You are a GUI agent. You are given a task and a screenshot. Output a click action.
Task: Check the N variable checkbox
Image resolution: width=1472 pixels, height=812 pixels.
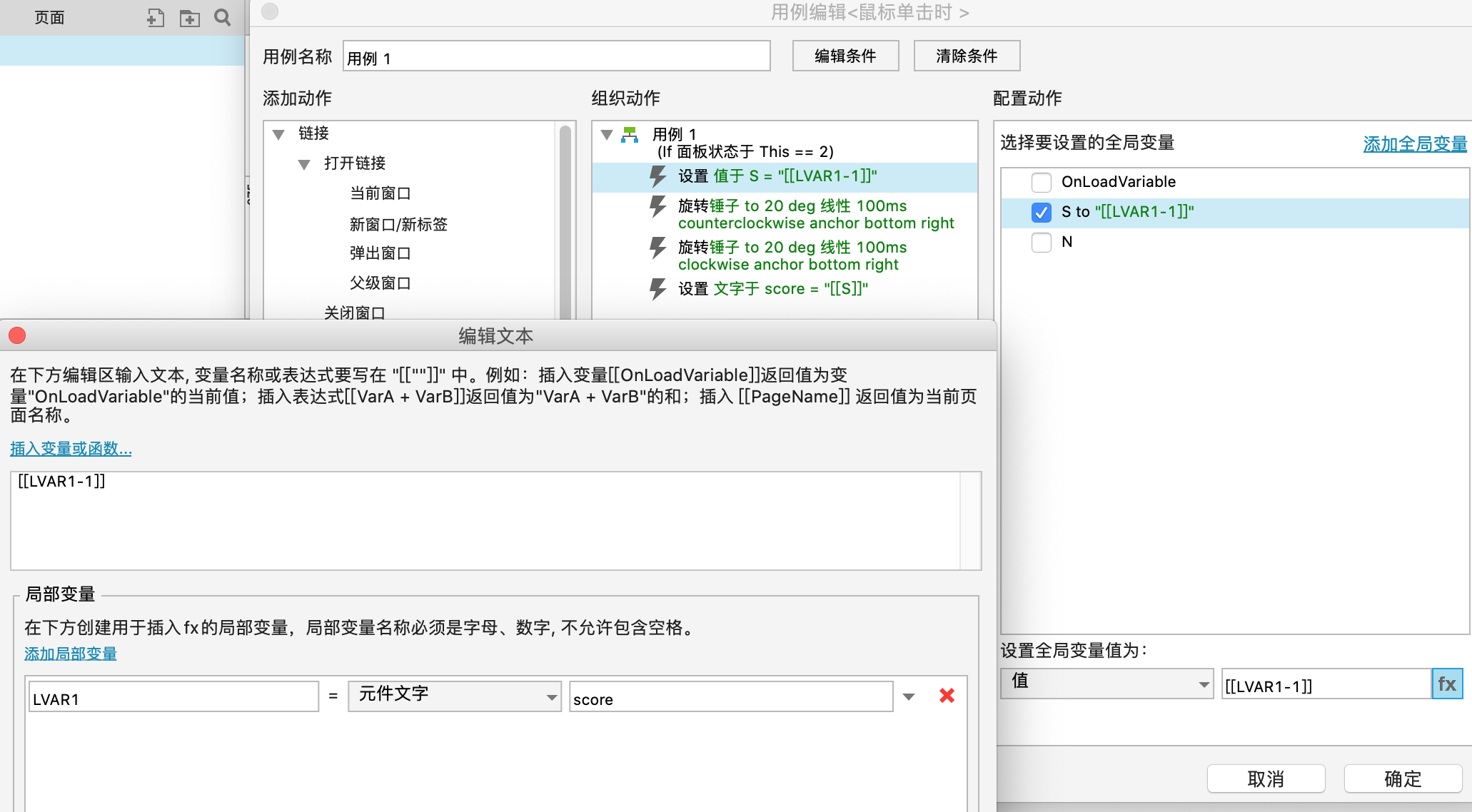(x=1042, y=242)
